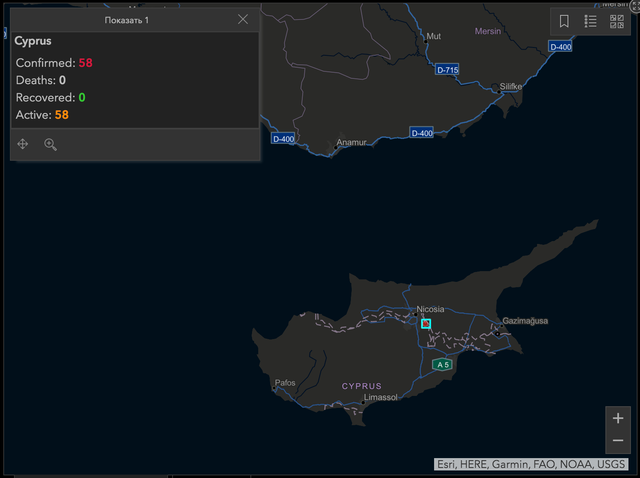Click the Cyprus heading in popup

[33, 42]
